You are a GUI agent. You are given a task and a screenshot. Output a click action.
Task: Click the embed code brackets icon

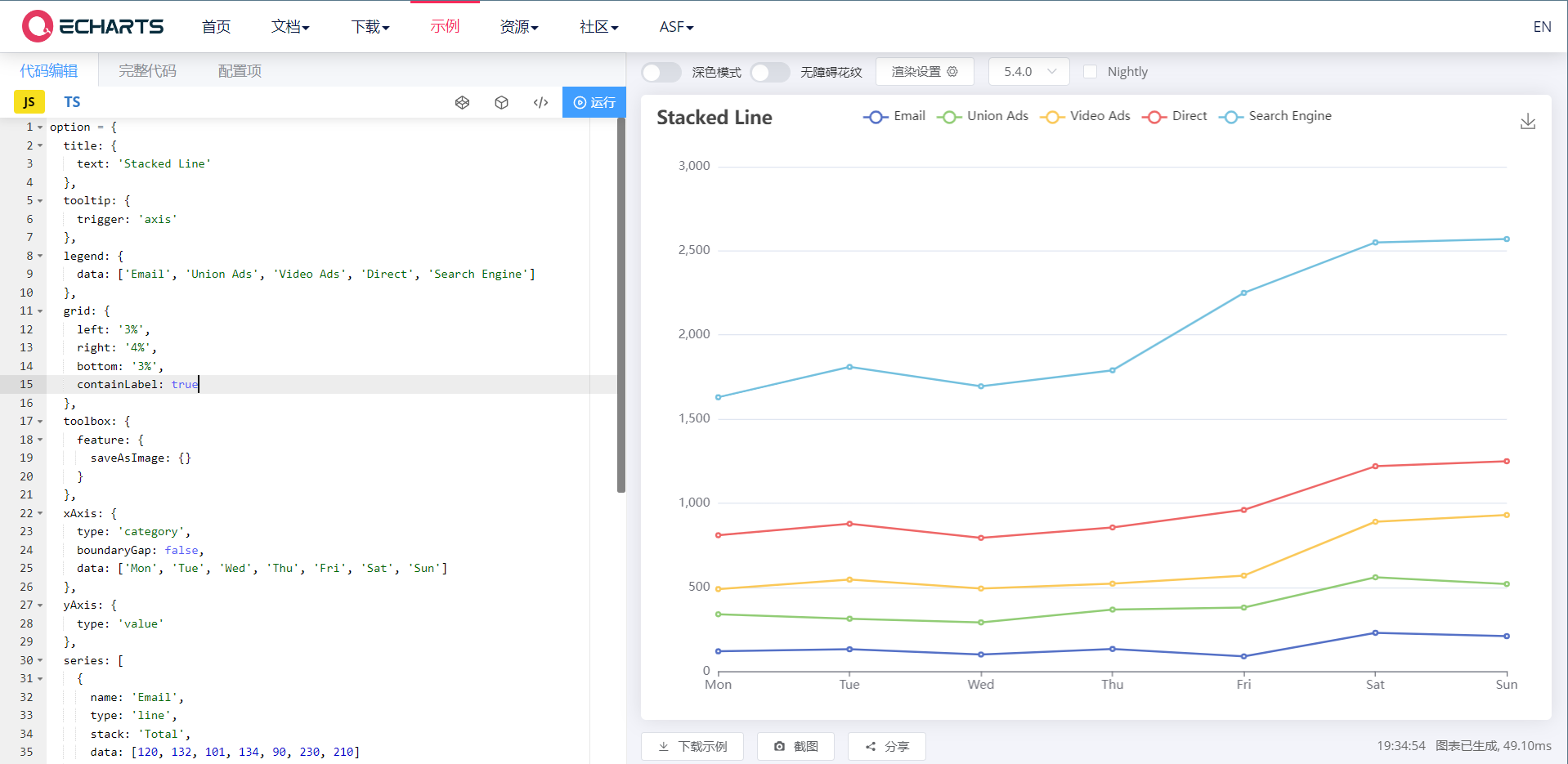tap(540, 102)
